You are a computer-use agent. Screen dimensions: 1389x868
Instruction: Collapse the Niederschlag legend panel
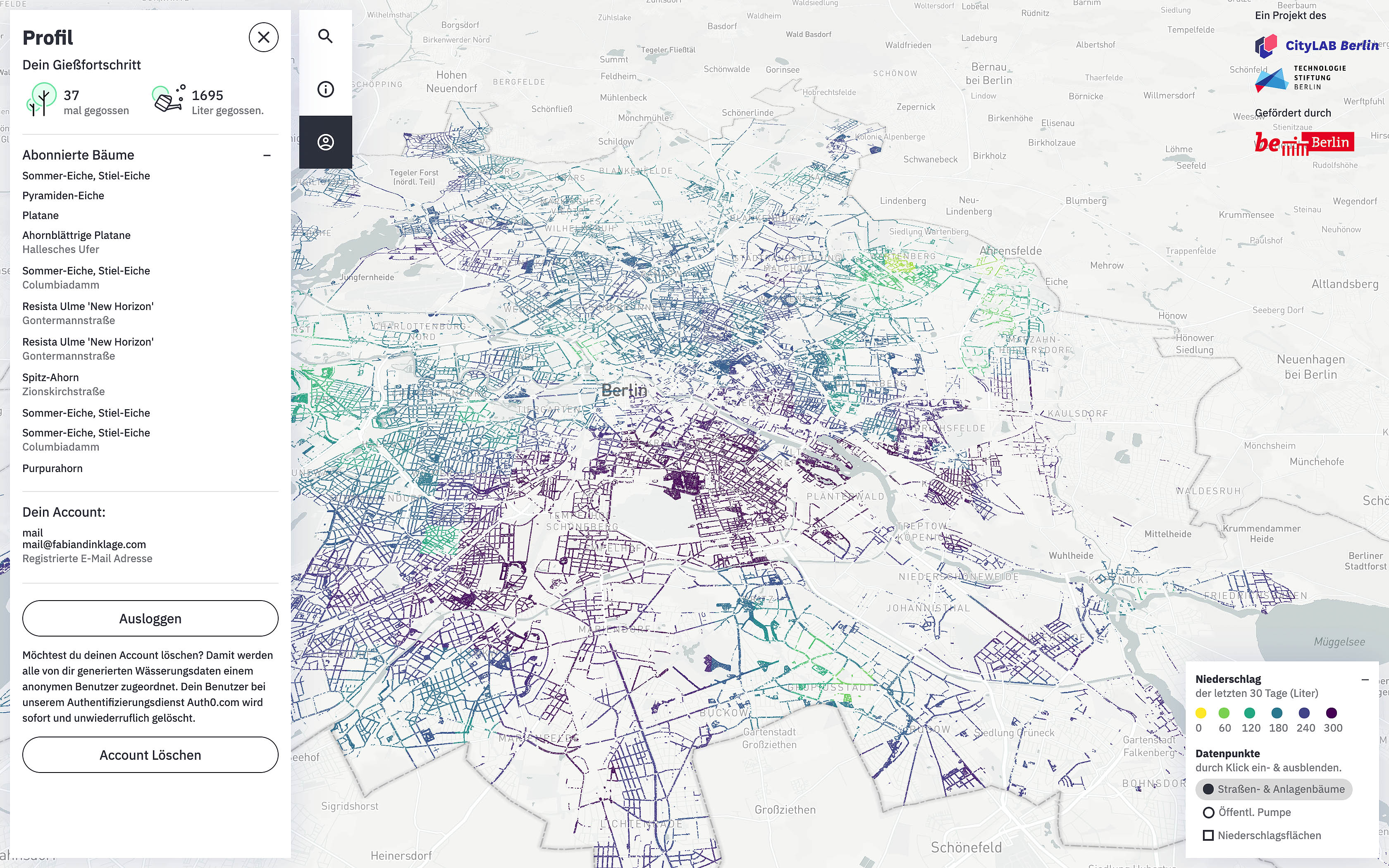point(1365,679)
